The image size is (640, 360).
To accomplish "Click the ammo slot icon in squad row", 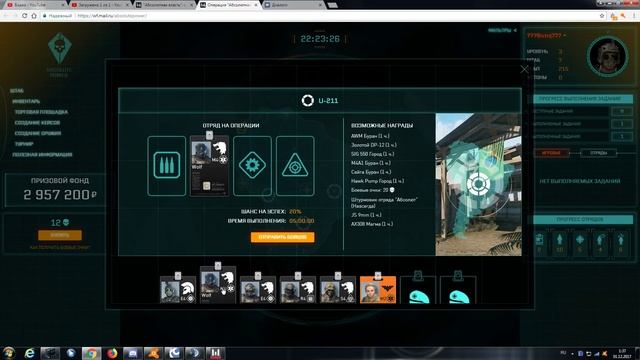I will pyautogui.click(x=167, y=165).
